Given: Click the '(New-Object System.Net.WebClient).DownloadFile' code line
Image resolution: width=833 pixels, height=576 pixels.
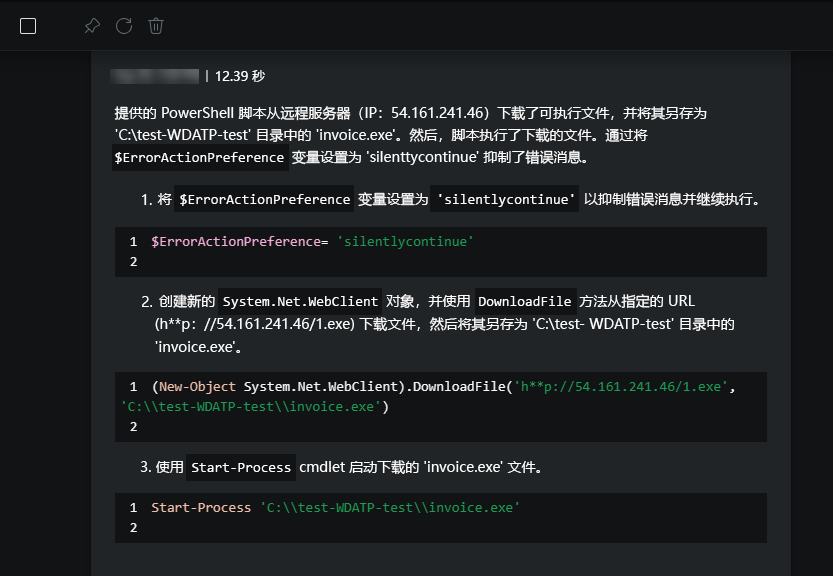Looking at the screenshot, I should [443, 387].
